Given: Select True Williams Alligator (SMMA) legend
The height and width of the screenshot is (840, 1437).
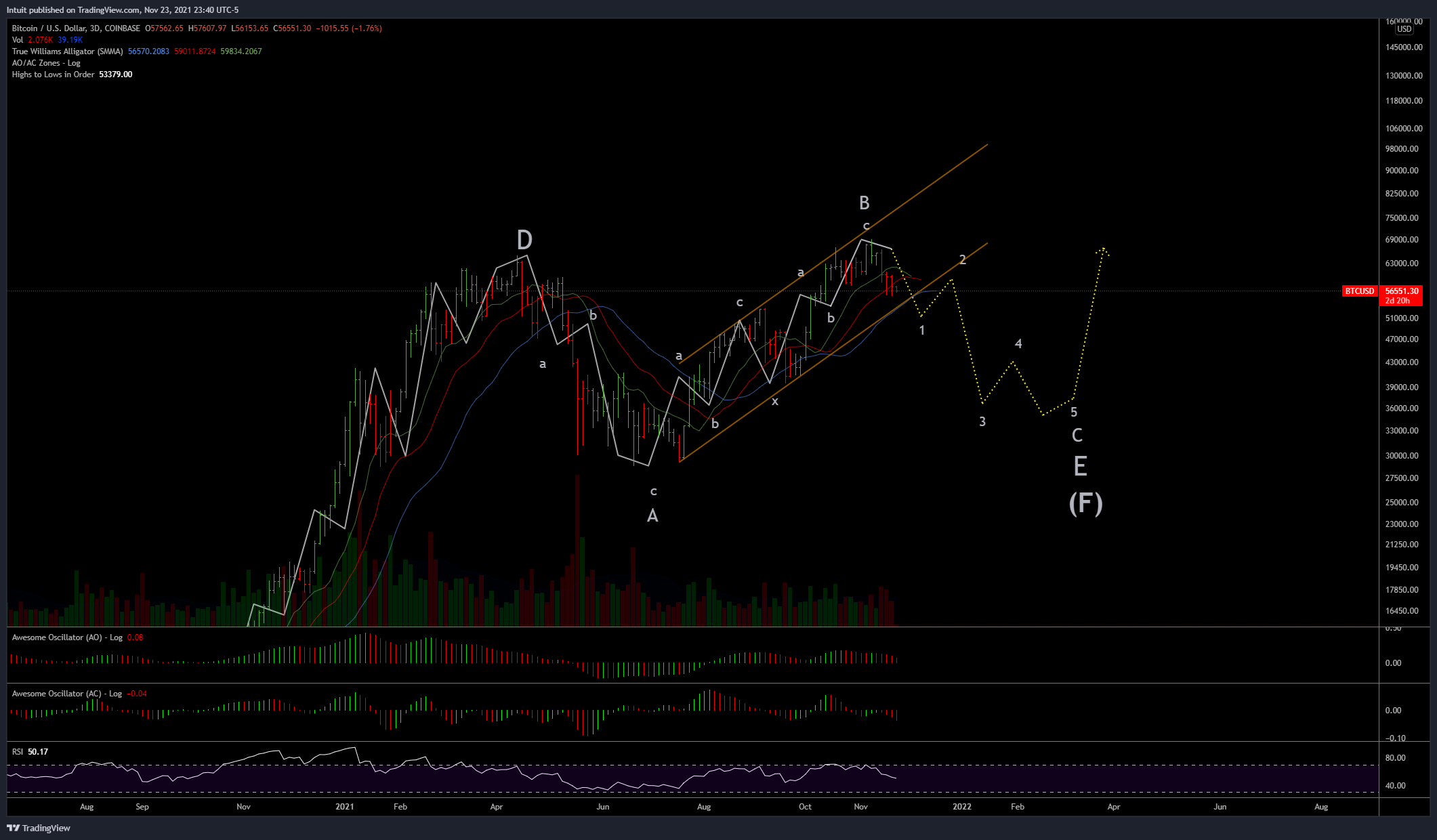Looking at the screenshot, I should pos(67,51).
